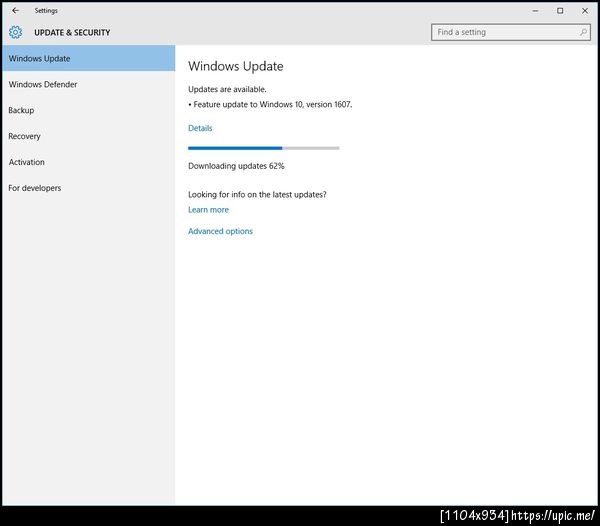Click the download progress bar
Screen dimensions: 600x526
(x=264, y=148)
